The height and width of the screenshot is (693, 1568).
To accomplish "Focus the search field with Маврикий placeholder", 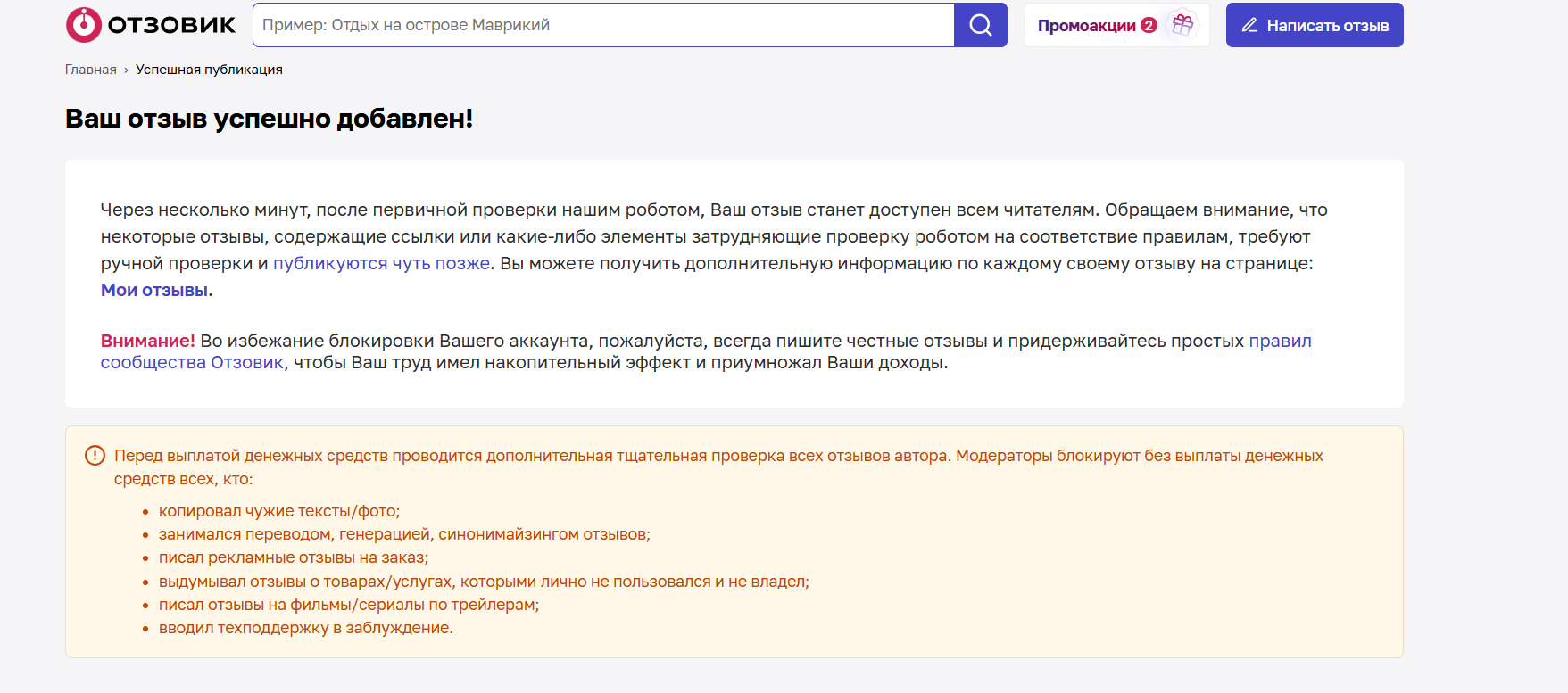I will (x=602, y=25).
